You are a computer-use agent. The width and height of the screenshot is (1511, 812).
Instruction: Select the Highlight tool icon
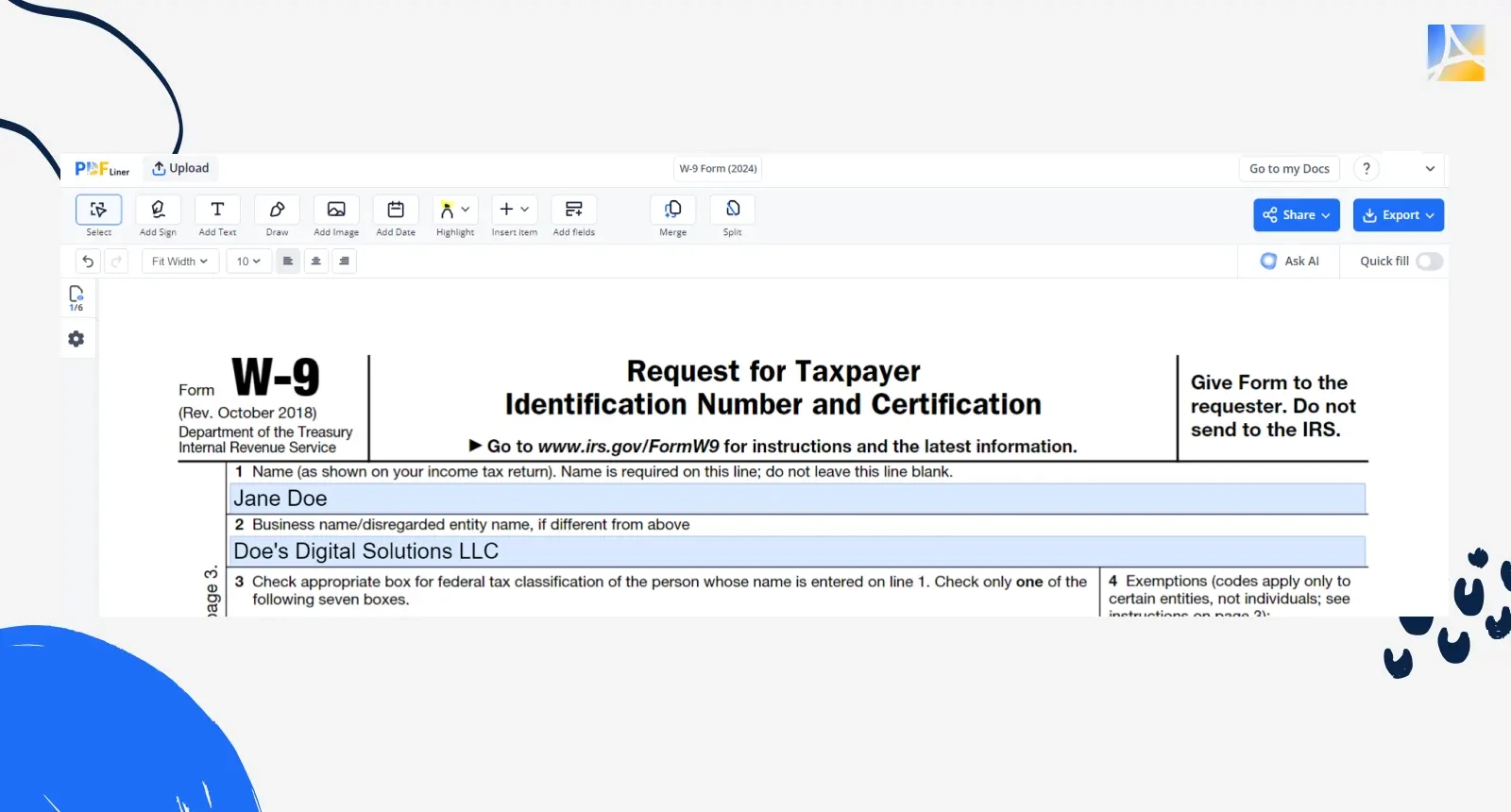pyautogui.click(x=447, y=210)
